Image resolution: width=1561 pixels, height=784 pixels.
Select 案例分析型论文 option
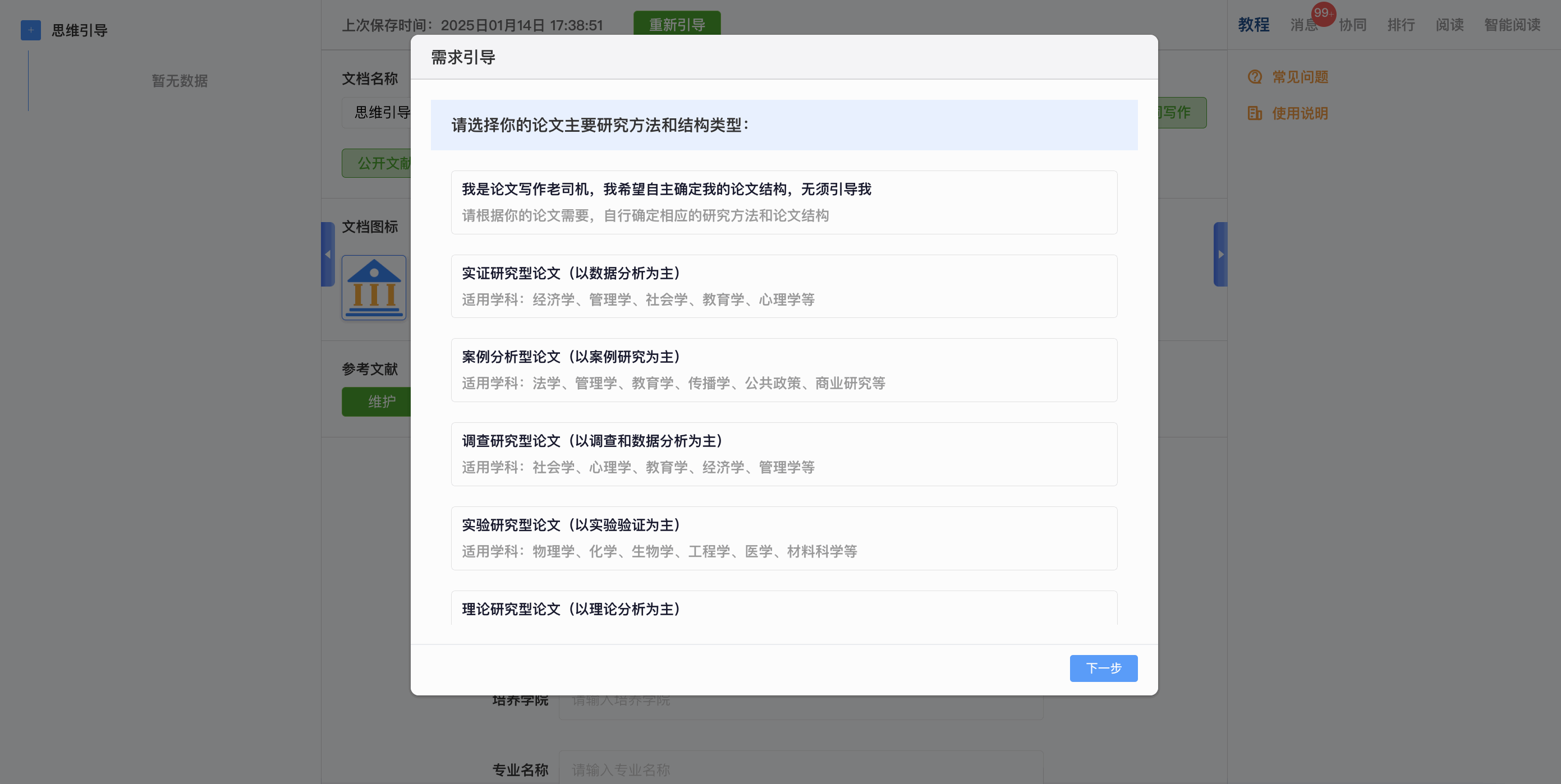(783, 370)
